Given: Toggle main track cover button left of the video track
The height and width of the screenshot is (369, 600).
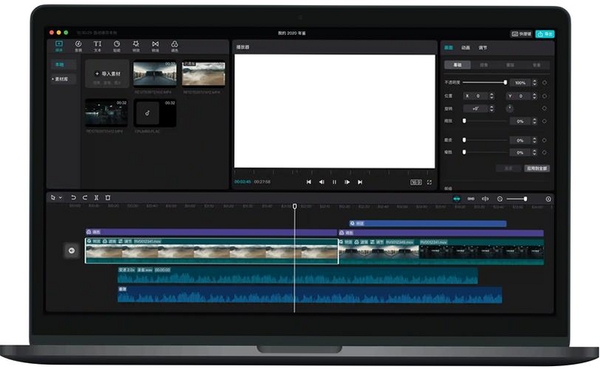Looking at the screenshot, I should (72, 250).
